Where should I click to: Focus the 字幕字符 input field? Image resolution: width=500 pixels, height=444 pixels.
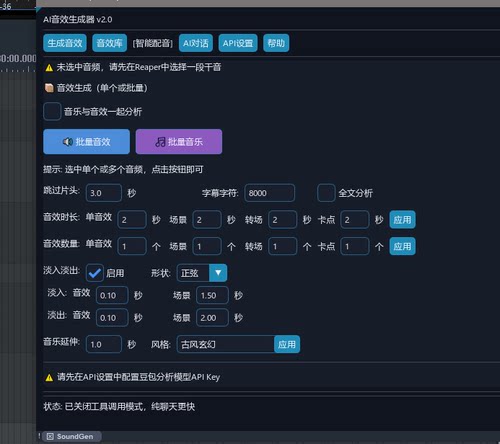point(269,193)
